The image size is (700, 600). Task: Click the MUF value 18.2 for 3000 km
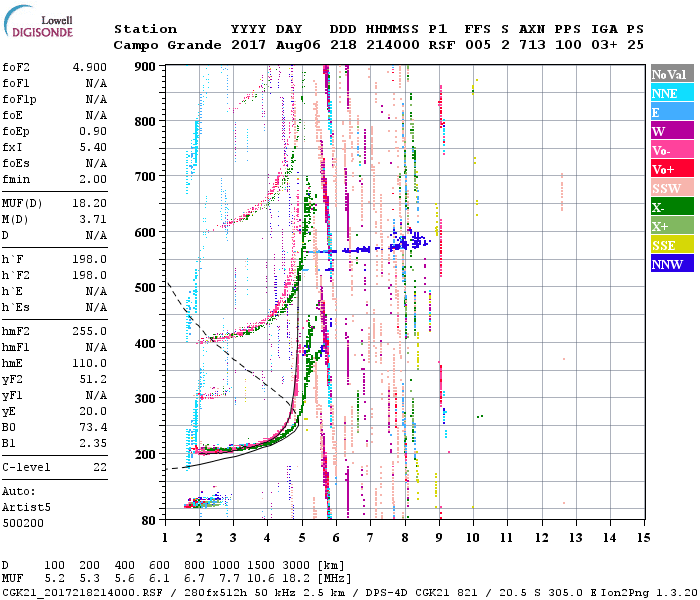click(x=296, y=579)
